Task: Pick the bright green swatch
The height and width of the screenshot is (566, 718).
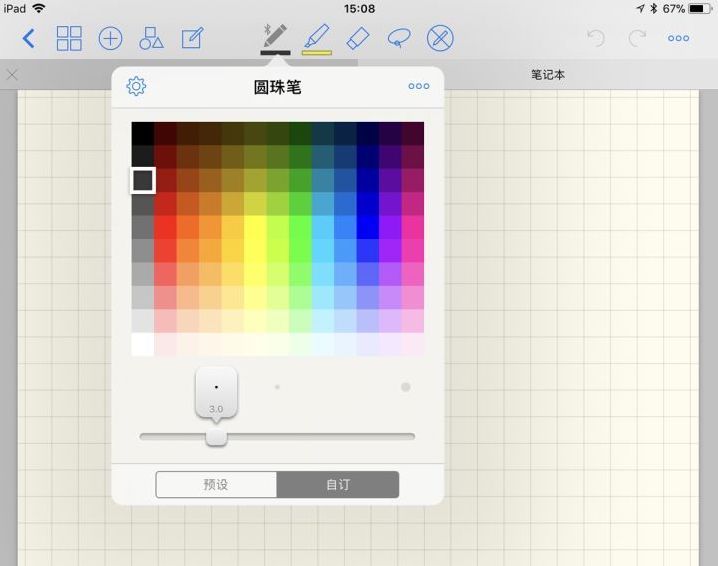Action: pyautogui.click(x=300, y=227)
